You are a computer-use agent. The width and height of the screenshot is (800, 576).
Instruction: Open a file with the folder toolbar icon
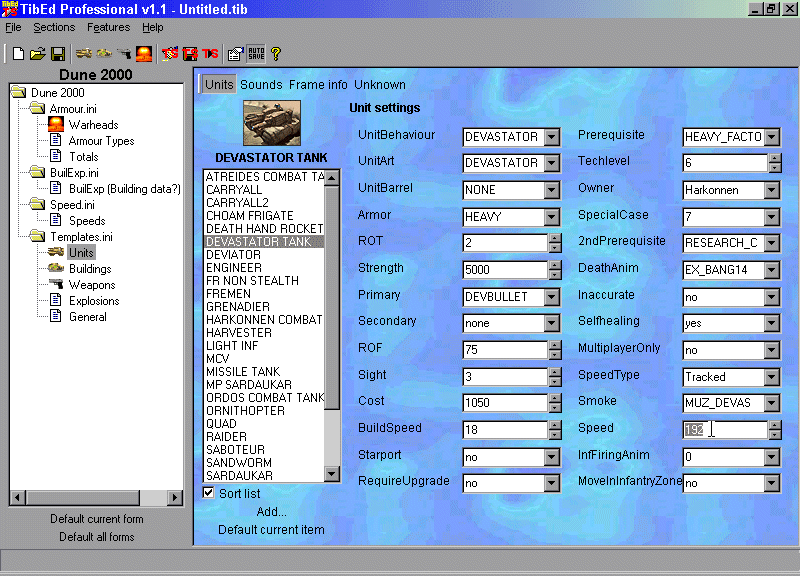click(x=37, y=54)
